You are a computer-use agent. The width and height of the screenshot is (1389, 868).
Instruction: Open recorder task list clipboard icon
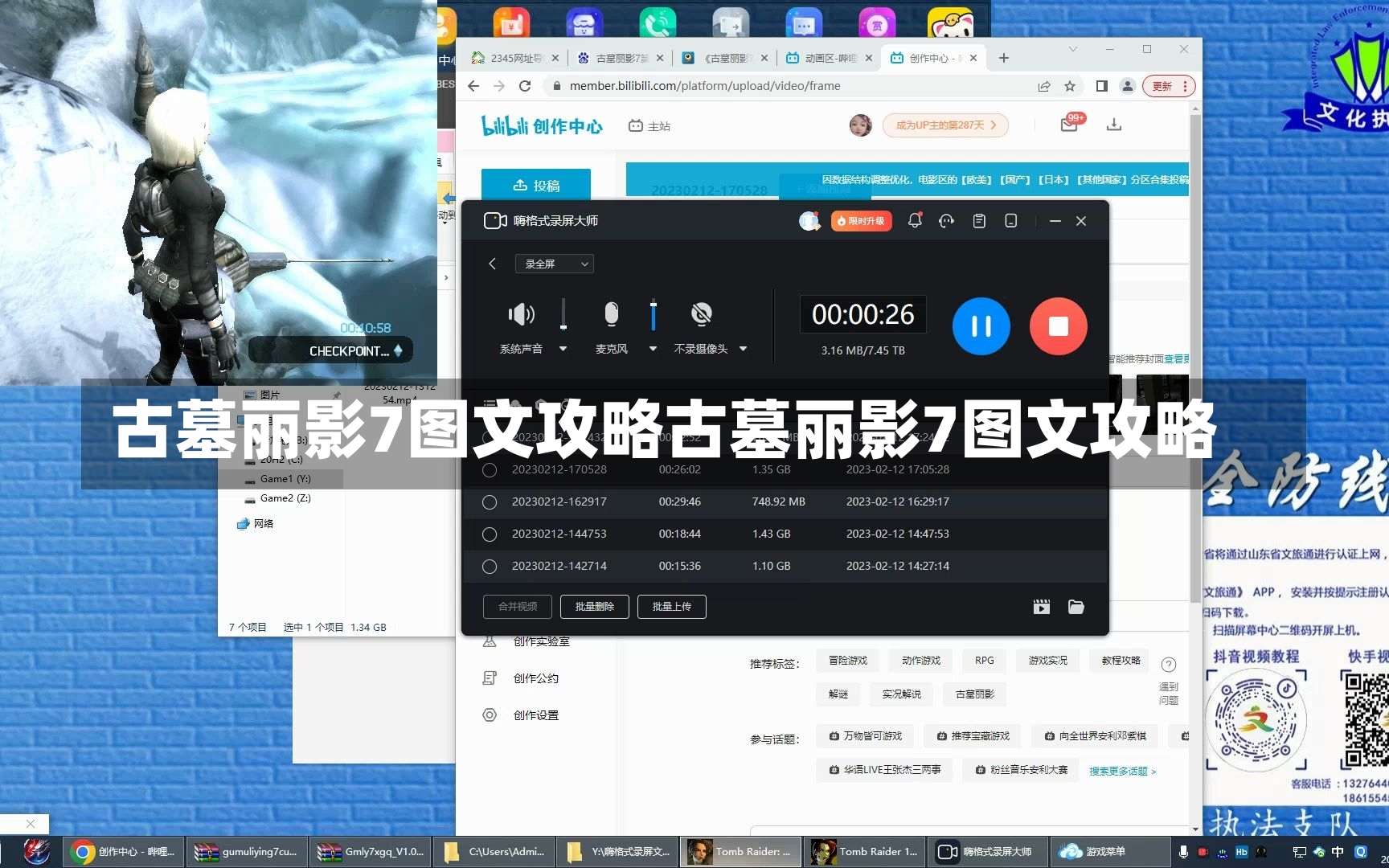pyautogui.click(x=979, y=220)
